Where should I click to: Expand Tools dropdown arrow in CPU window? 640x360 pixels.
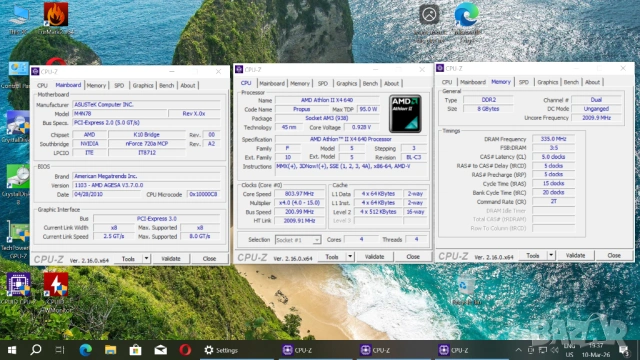[x=350, y=256]
